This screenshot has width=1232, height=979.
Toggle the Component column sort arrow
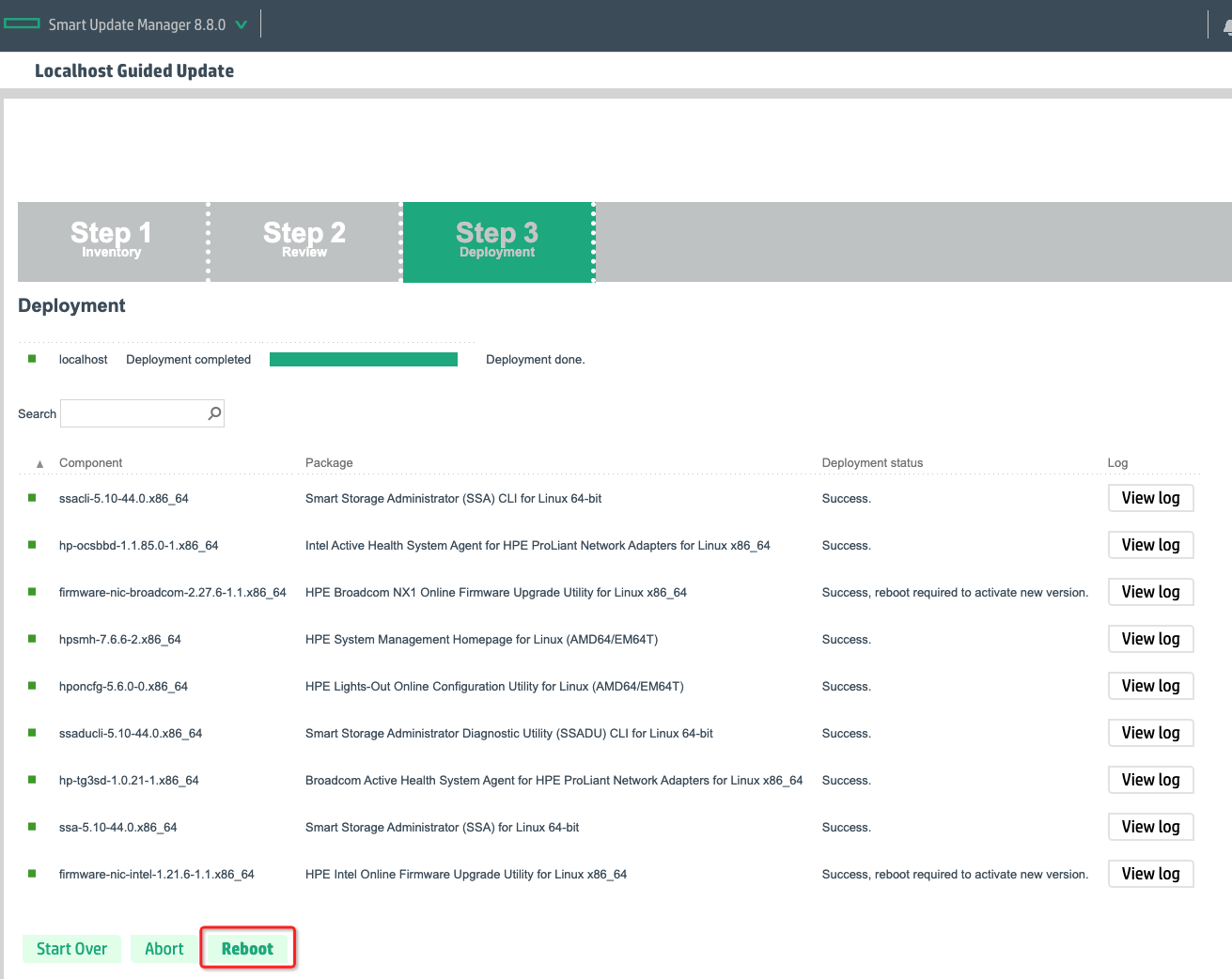[x=39, y=463]
